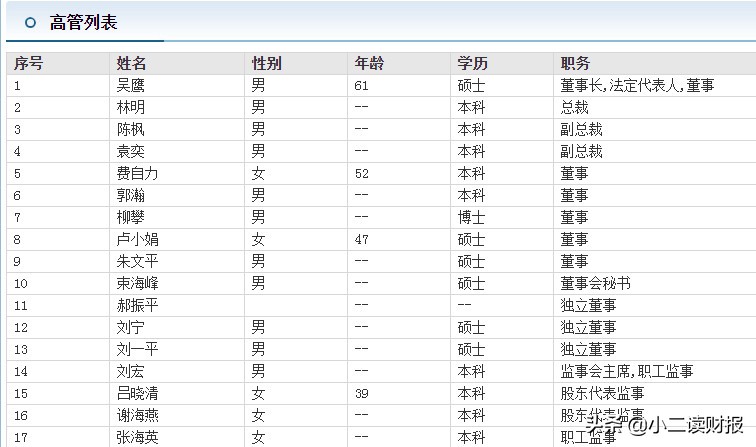The height and width of the screenshot is (447, 756).
Task: Click 董事 position in 卢小娟's row
Action: (x=574, y=239)
